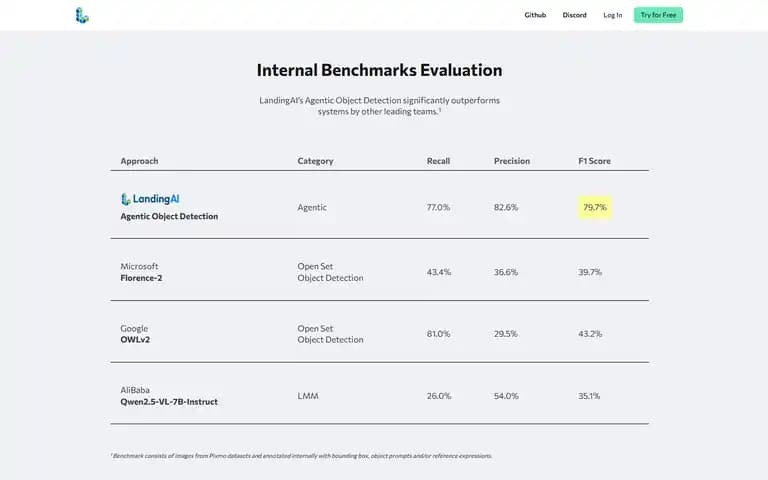This screenshot has width=768, height=480.
Task: Click the 77.0% recall value
Action: coord(438,207)
